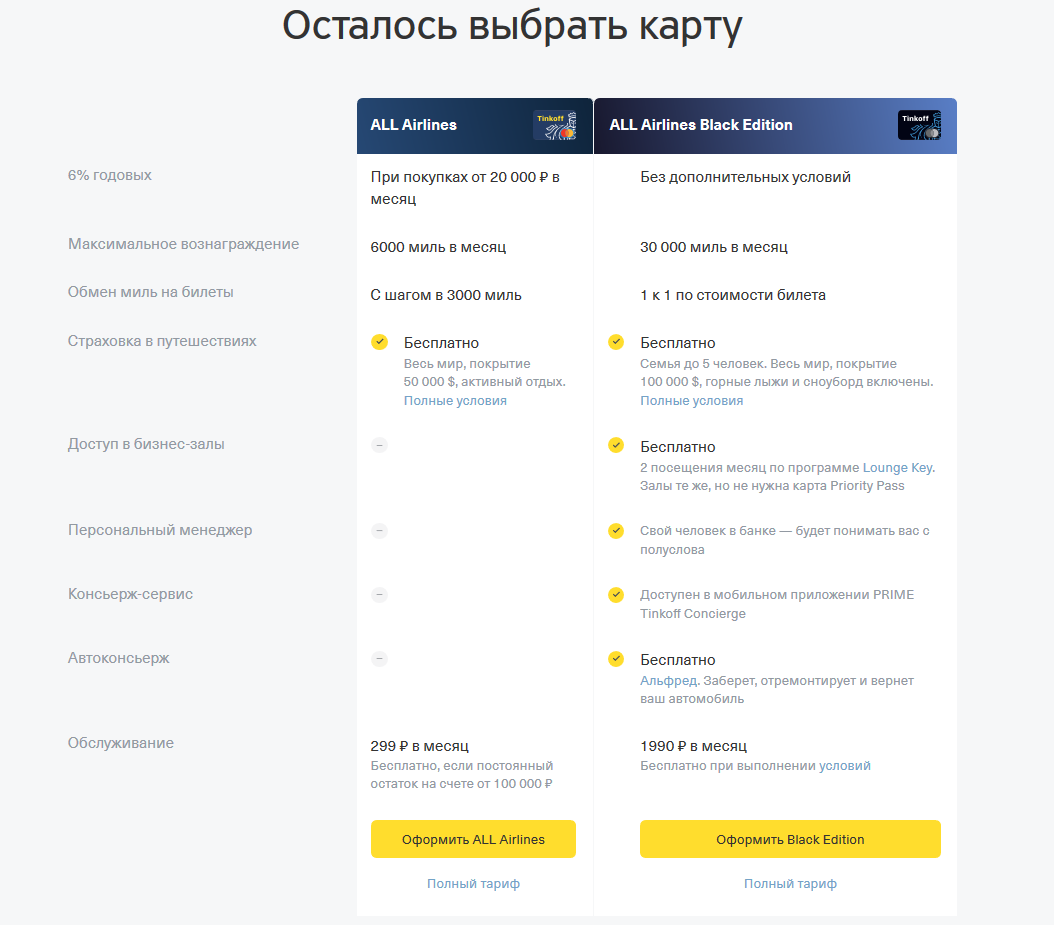Click 'Доступен в мобильном приложении PRIME' text
The height and width of the screenshot is (925, 1054).
tap(777, 604)
